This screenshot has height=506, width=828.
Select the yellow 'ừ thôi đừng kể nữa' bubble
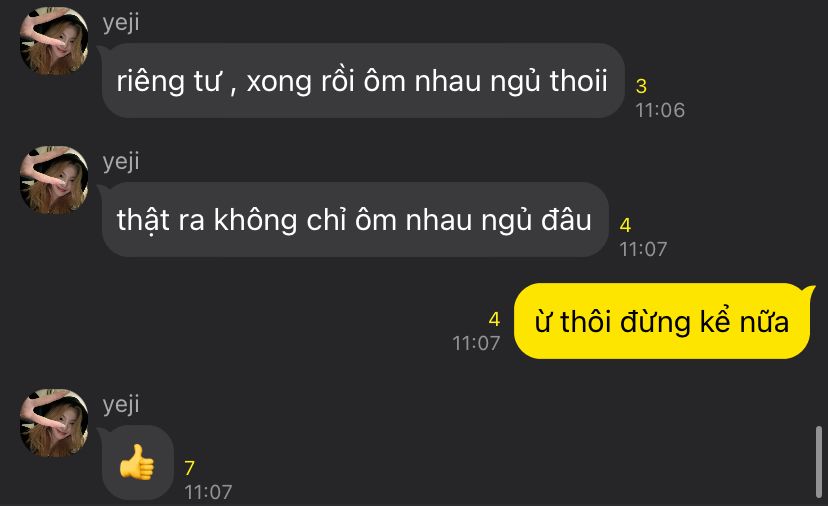(x=663, y=321)
